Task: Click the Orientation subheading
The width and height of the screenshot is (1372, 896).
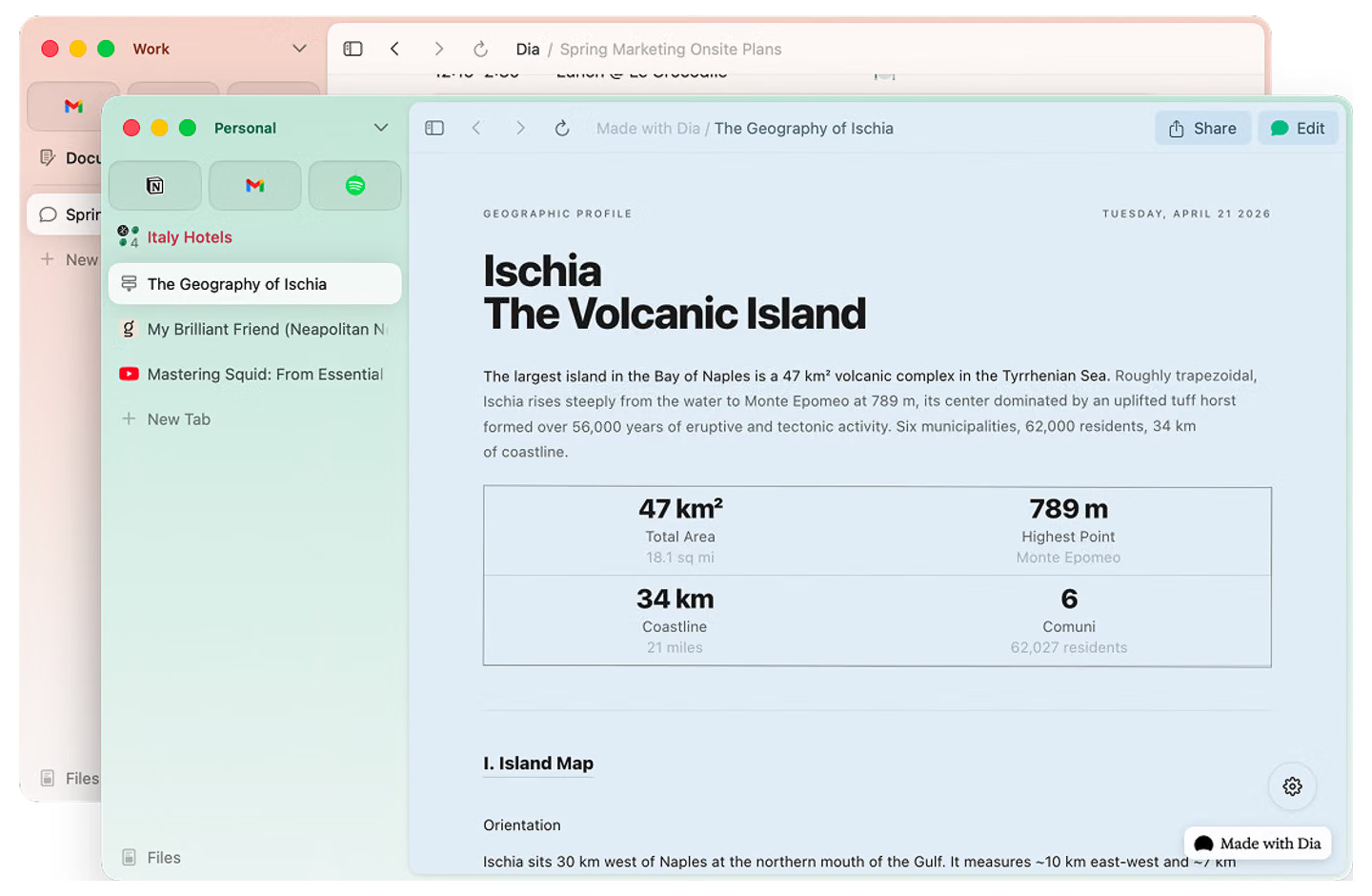Action: pyautogui.click(x=522, y=825)
